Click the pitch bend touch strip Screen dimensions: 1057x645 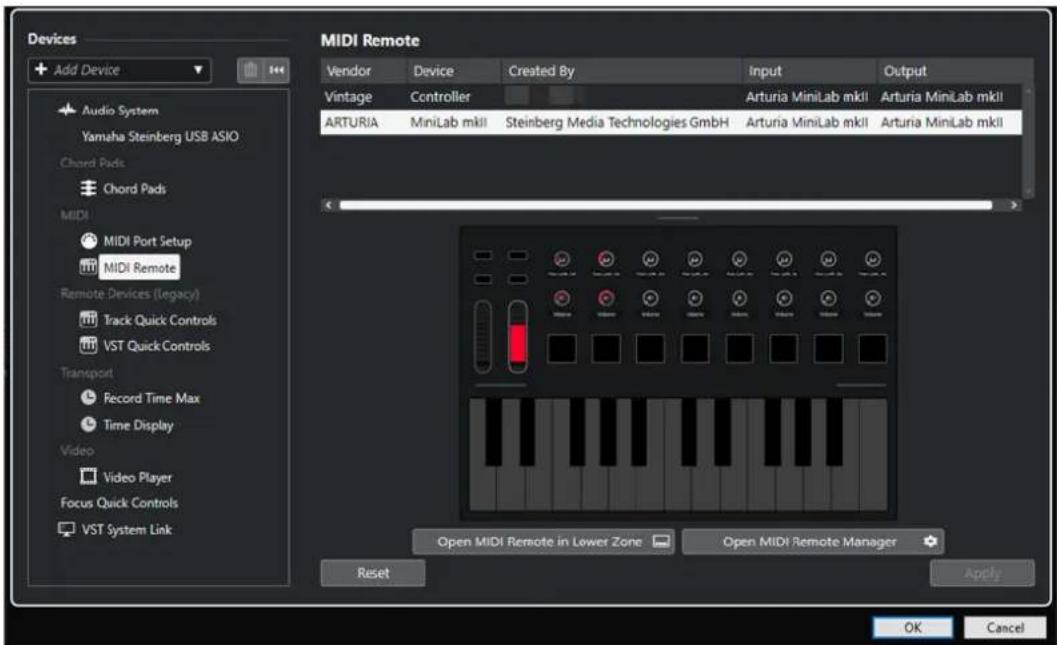(483, 336)
